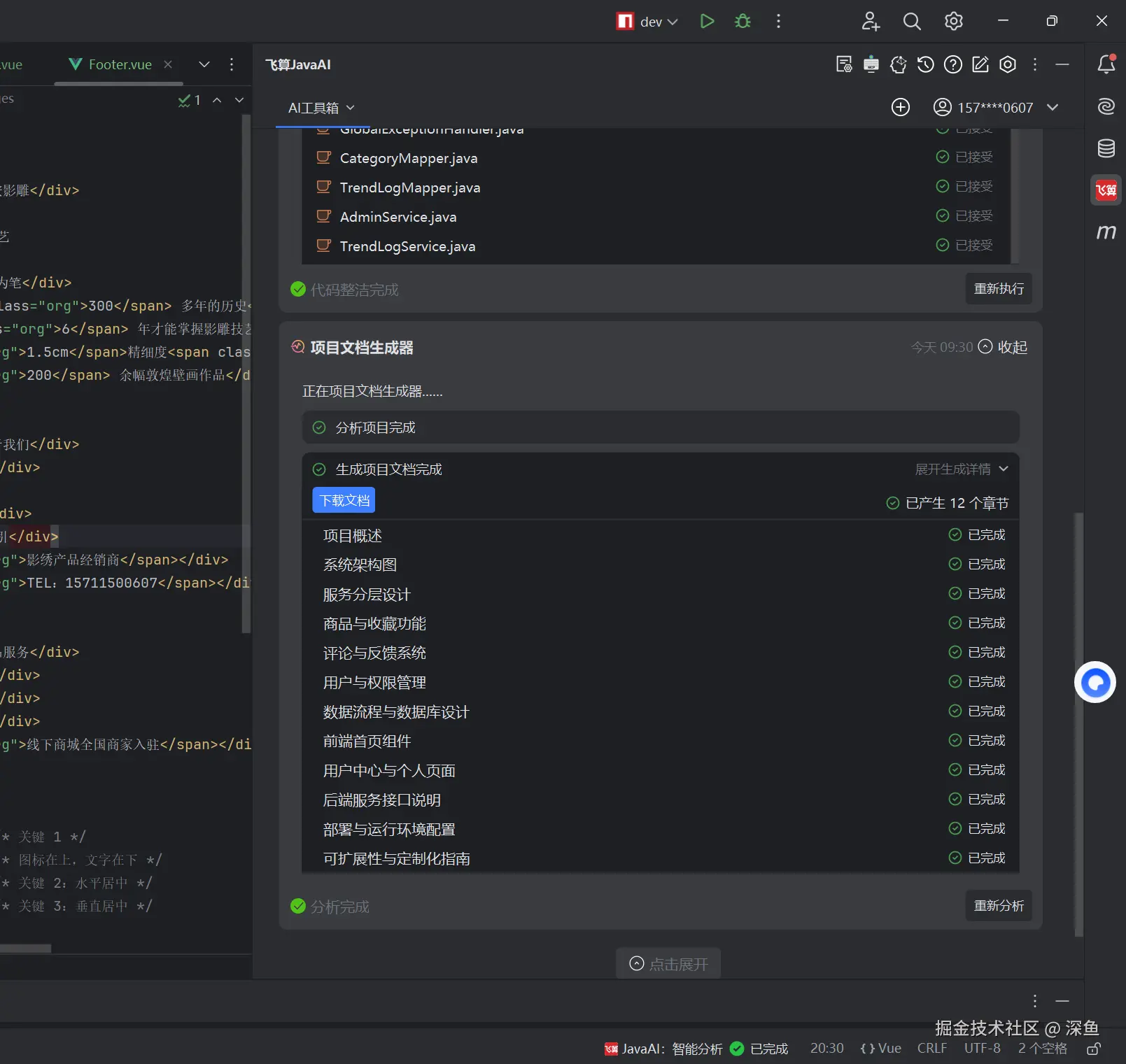
Task: Expand 展开生成详情 details
Action: point(962,469)
